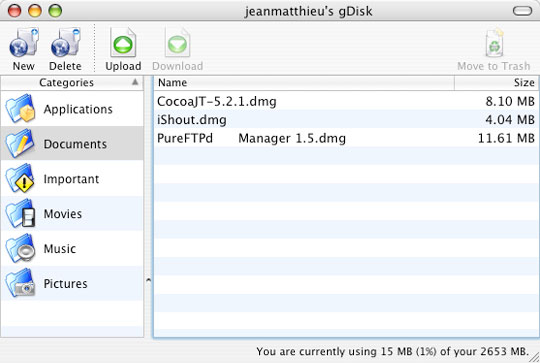Click the 8.10 MB size cell
This screenshot has width=540, height=363.
pos(510,101)
